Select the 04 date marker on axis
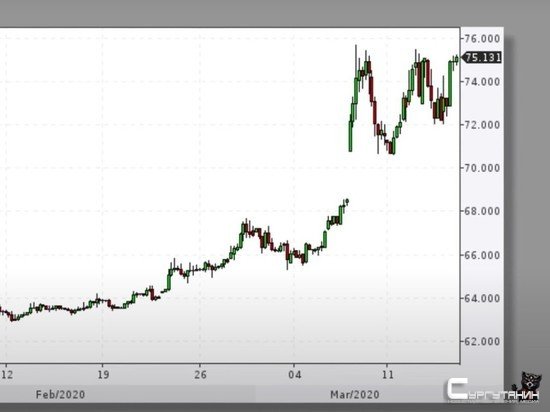This screenshot has width=550, height=412. [295, 374]
